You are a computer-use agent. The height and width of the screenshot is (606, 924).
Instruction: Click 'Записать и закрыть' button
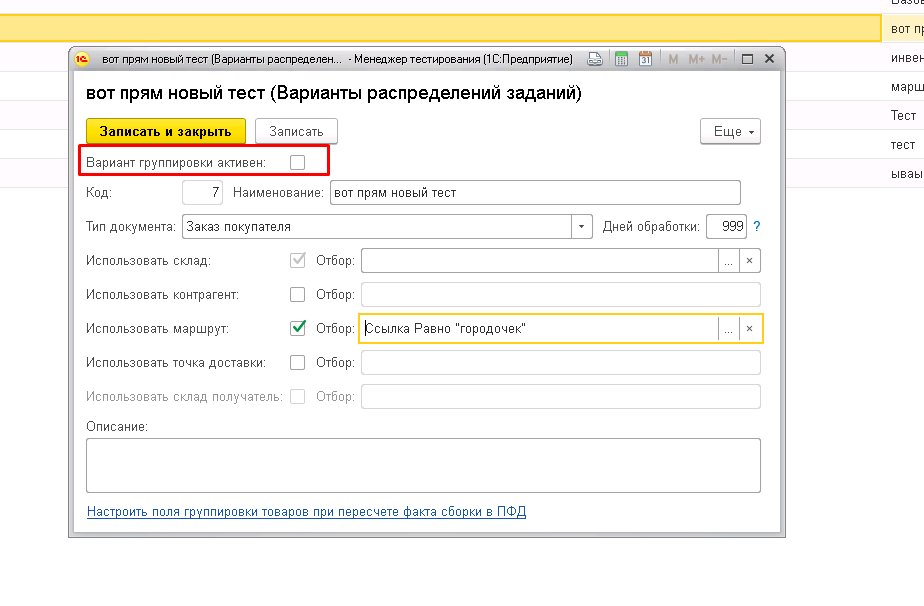coord(166,131)
